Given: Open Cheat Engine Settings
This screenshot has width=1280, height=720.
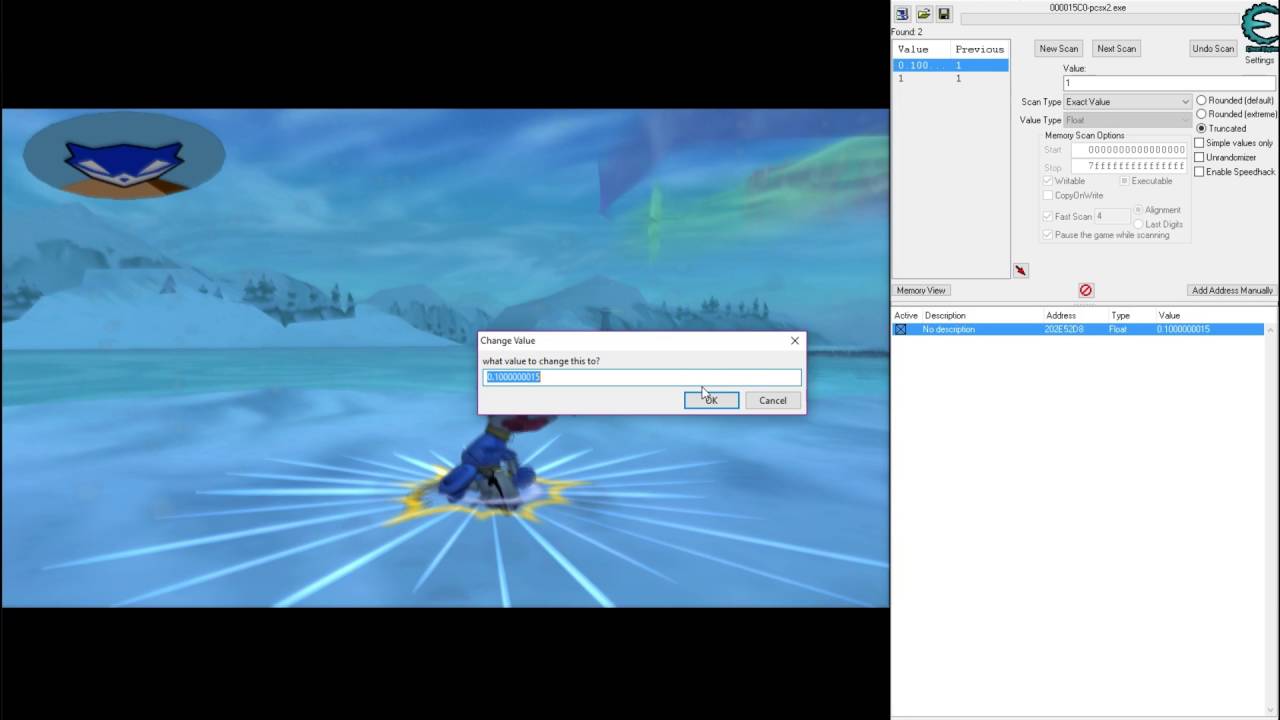Looking at the screenshot, I should point(1259,60).
